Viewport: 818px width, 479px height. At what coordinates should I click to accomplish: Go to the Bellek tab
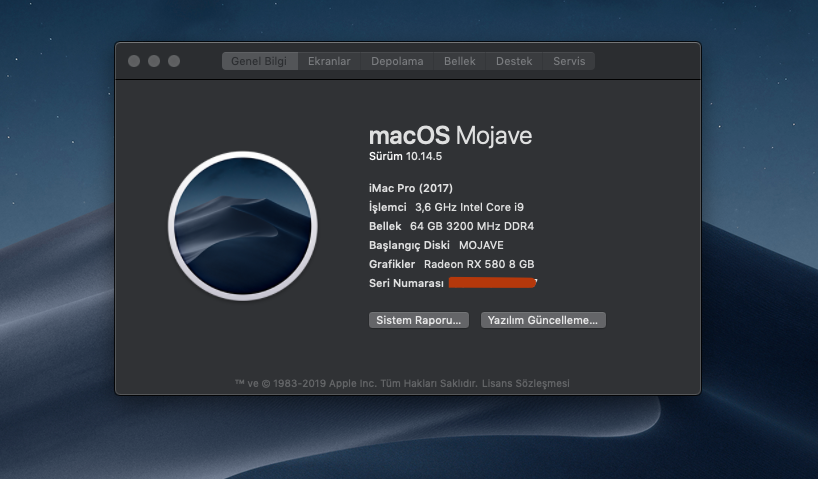pyautogui.click(x=460, y=61)
